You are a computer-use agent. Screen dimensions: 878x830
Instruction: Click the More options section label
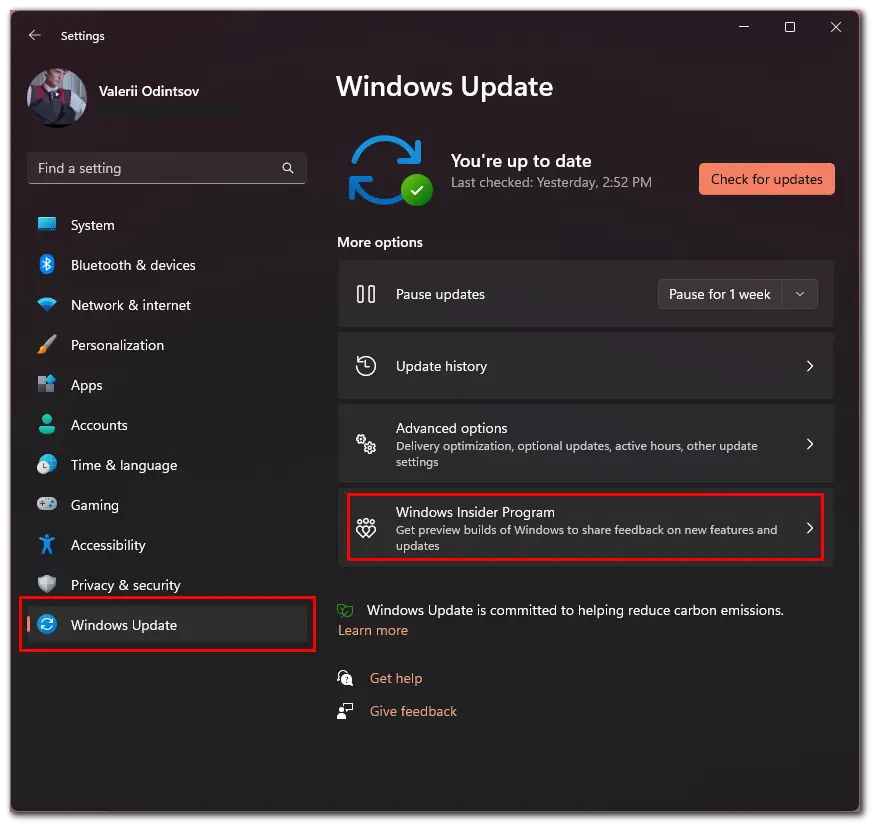point(380,242)
